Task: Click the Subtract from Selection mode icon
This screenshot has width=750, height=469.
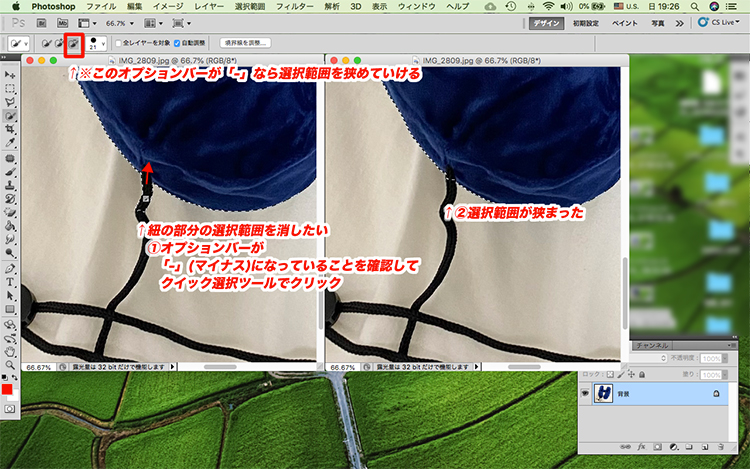Action: (73, 44)
